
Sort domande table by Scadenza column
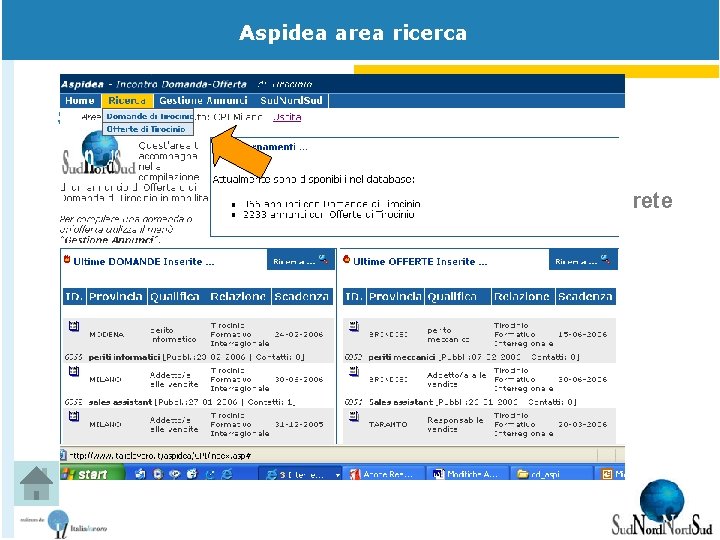(302, 297)
